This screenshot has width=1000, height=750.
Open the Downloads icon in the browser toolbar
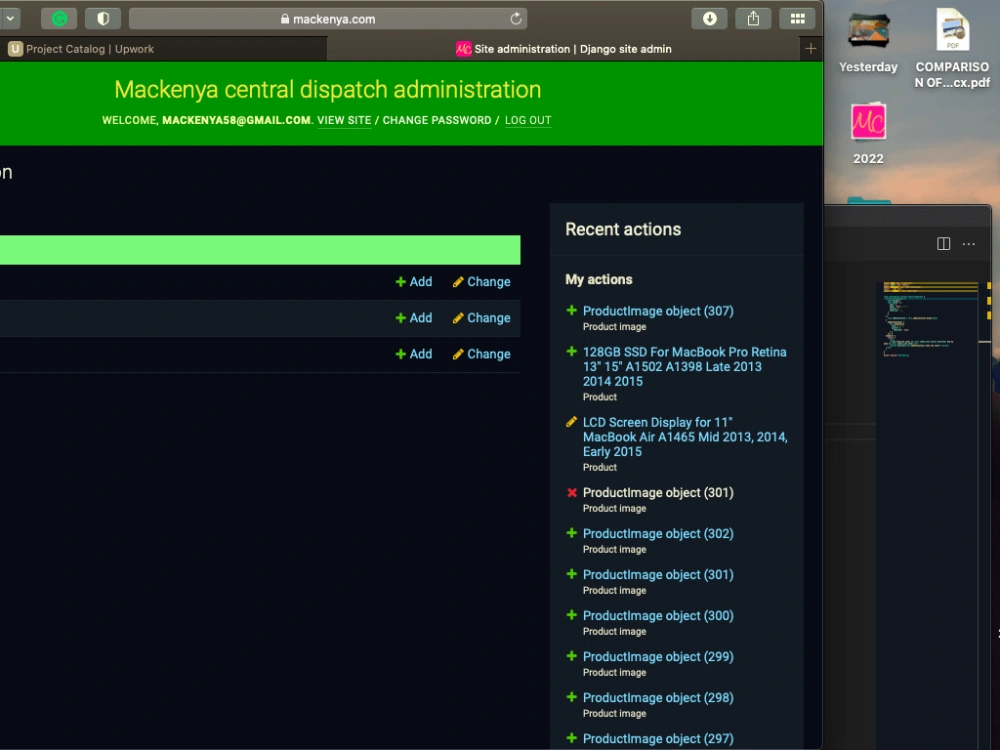[709, 18]
